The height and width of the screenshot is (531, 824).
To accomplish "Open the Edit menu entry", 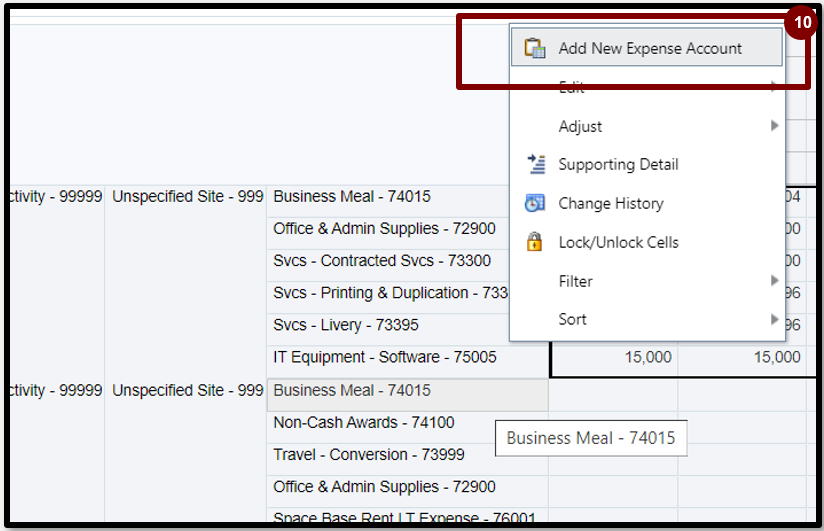I will pos(571,88).
